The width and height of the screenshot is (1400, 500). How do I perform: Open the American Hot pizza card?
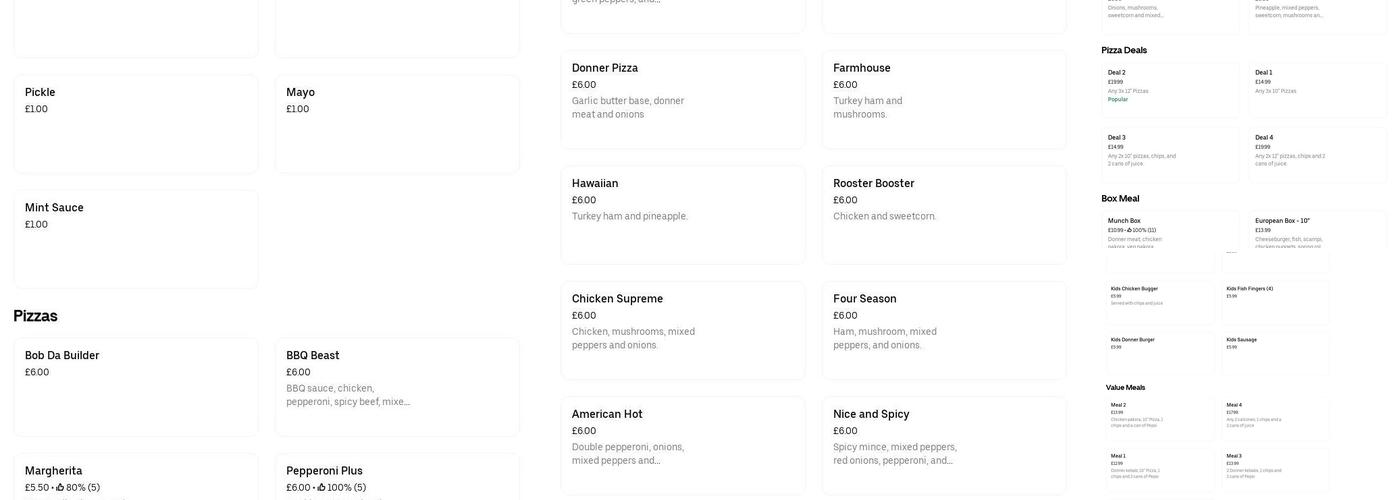click(682, 445)
